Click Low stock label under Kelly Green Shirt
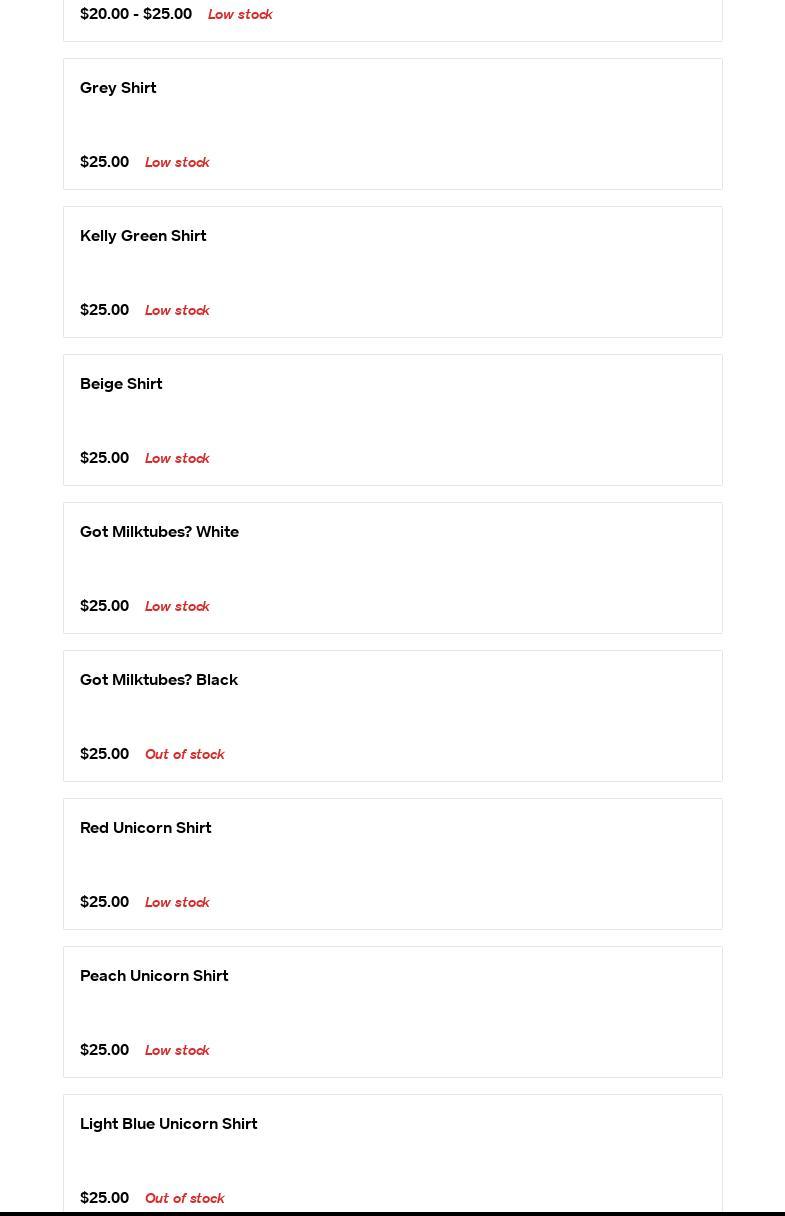 pos(177,310)
